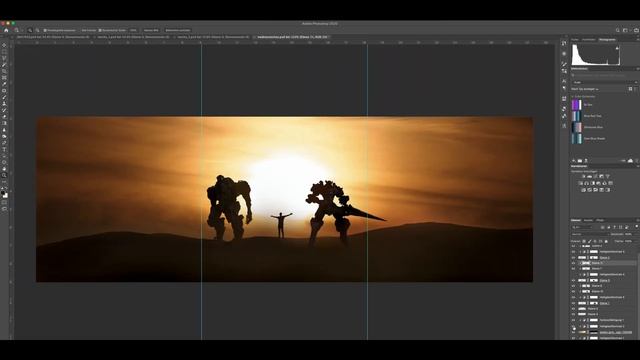Enable lock transparent pixels

[584, 241]
